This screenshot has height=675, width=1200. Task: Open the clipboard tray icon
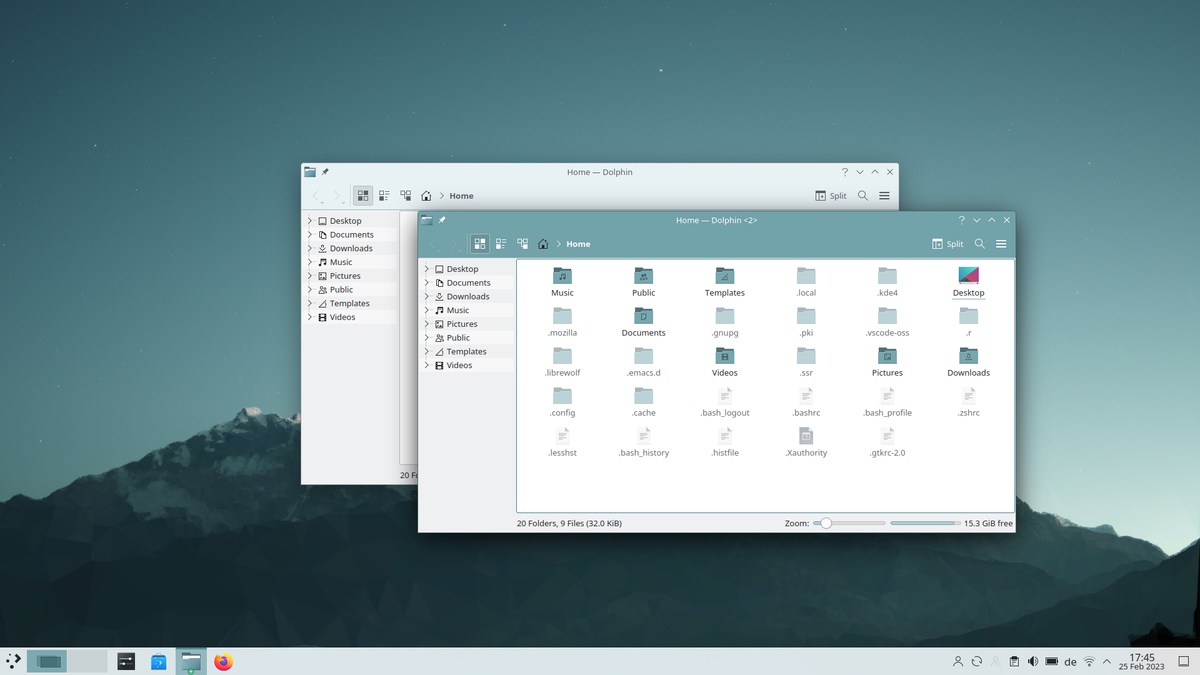coord(1014,662)
